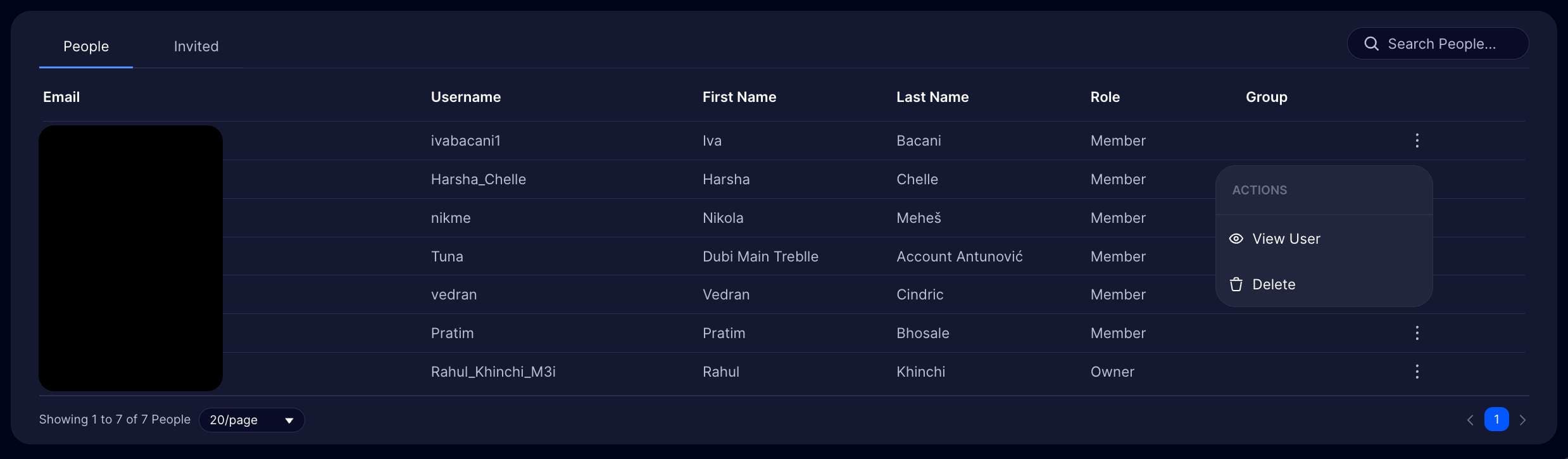Click the Username column header
This screenshot has width=1568, height=459.
point(465,97)
